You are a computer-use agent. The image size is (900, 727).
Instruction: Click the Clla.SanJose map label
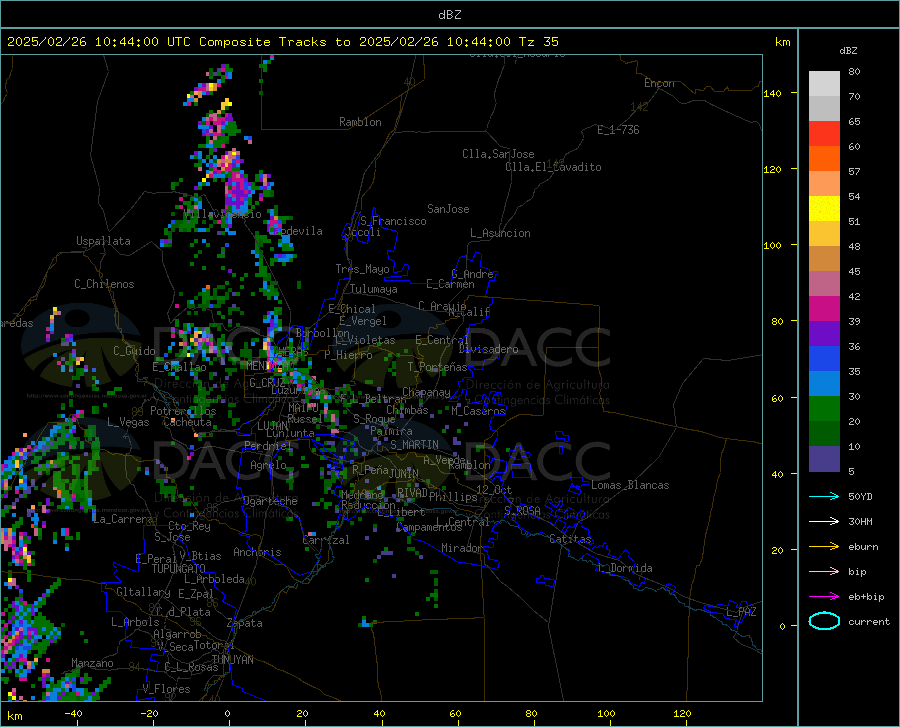click(x=498, y=154)
